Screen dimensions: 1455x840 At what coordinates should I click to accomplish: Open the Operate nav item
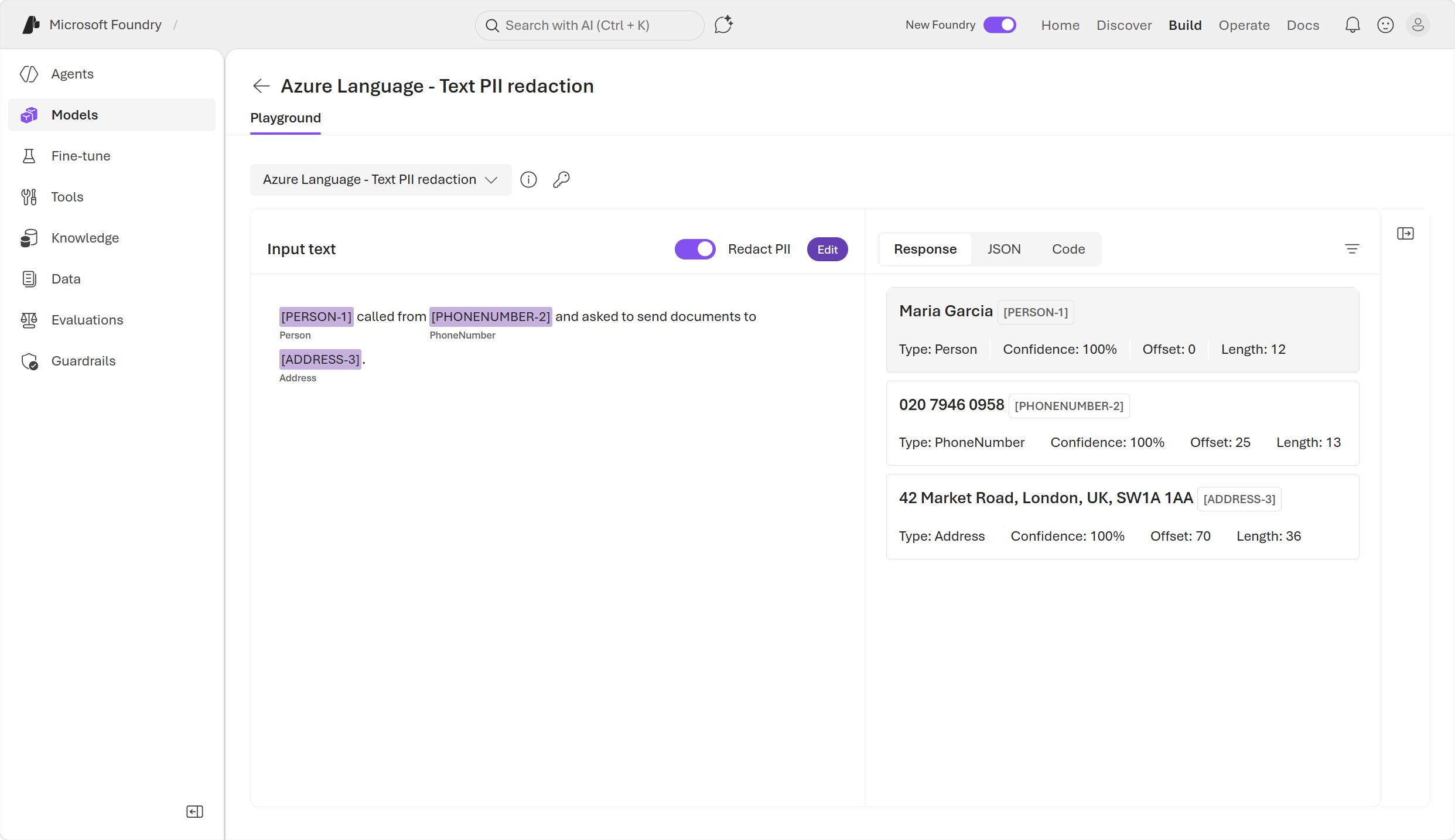pyautogui.click(x=1244, y=25)
